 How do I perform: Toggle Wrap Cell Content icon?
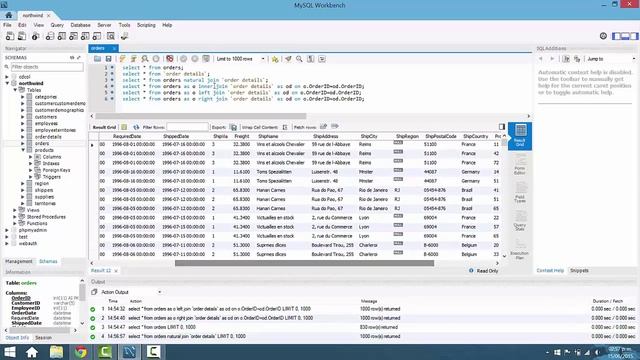[285, 127]
